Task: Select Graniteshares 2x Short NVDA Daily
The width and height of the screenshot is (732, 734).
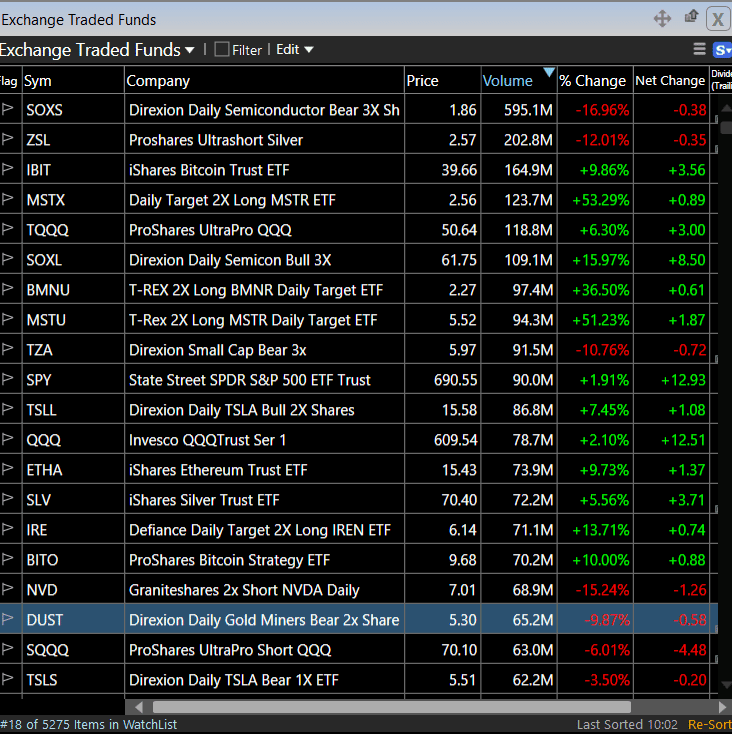Action: tap(264, 589)
